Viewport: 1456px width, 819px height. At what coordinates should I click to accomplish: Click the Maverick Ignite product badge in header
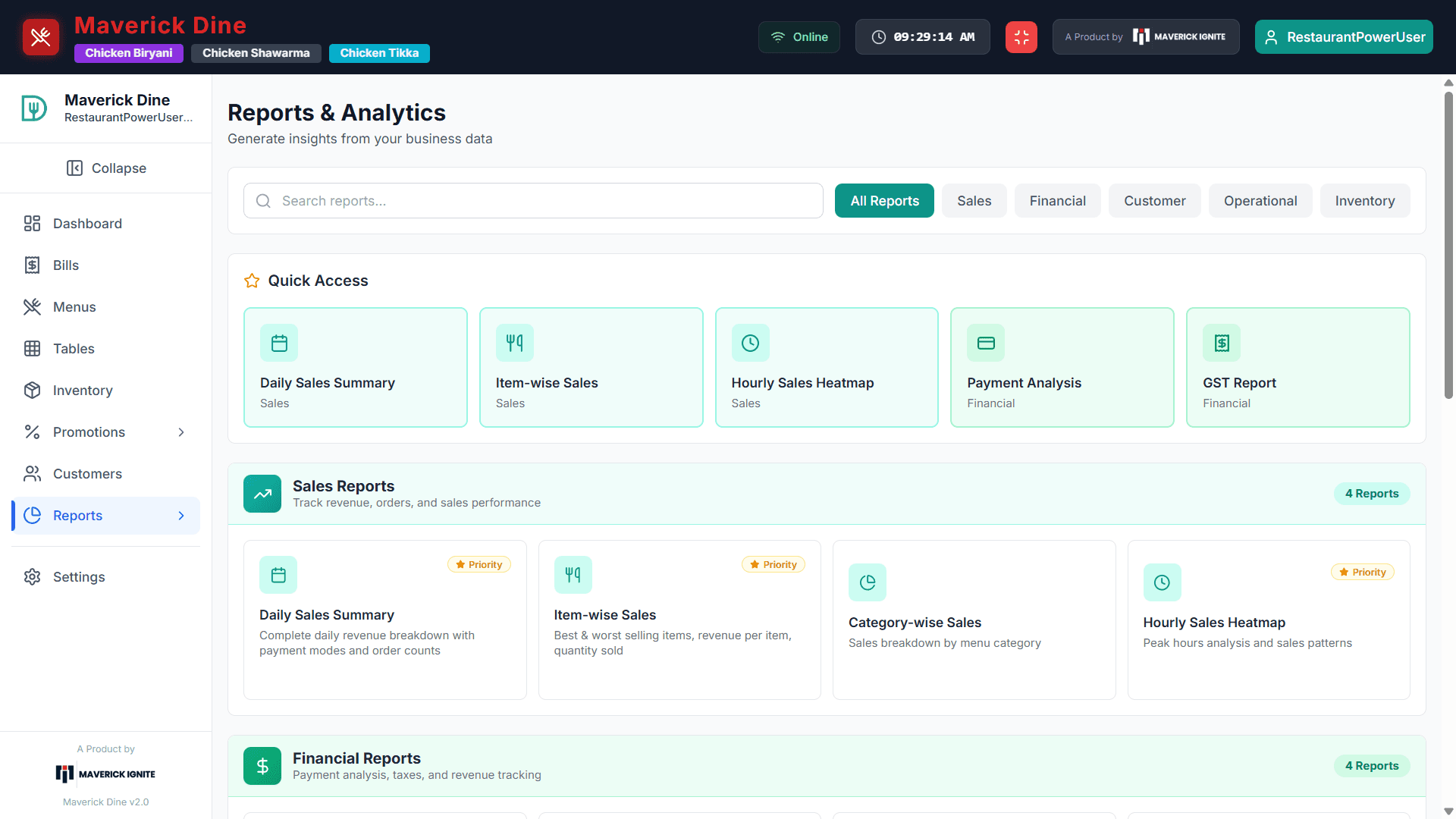click(x=1145, y=36)
